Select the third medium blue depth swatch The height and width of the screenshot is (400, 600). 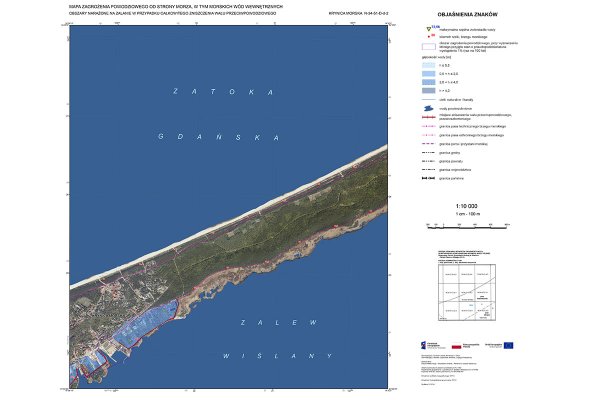coord(429,82)
